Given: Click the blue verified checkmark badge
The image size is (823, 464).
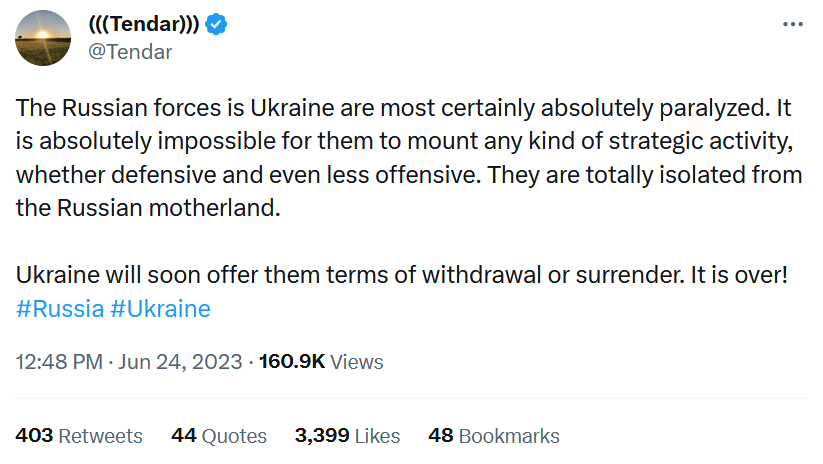Looking at the screenshot, I should click(218, 25).
